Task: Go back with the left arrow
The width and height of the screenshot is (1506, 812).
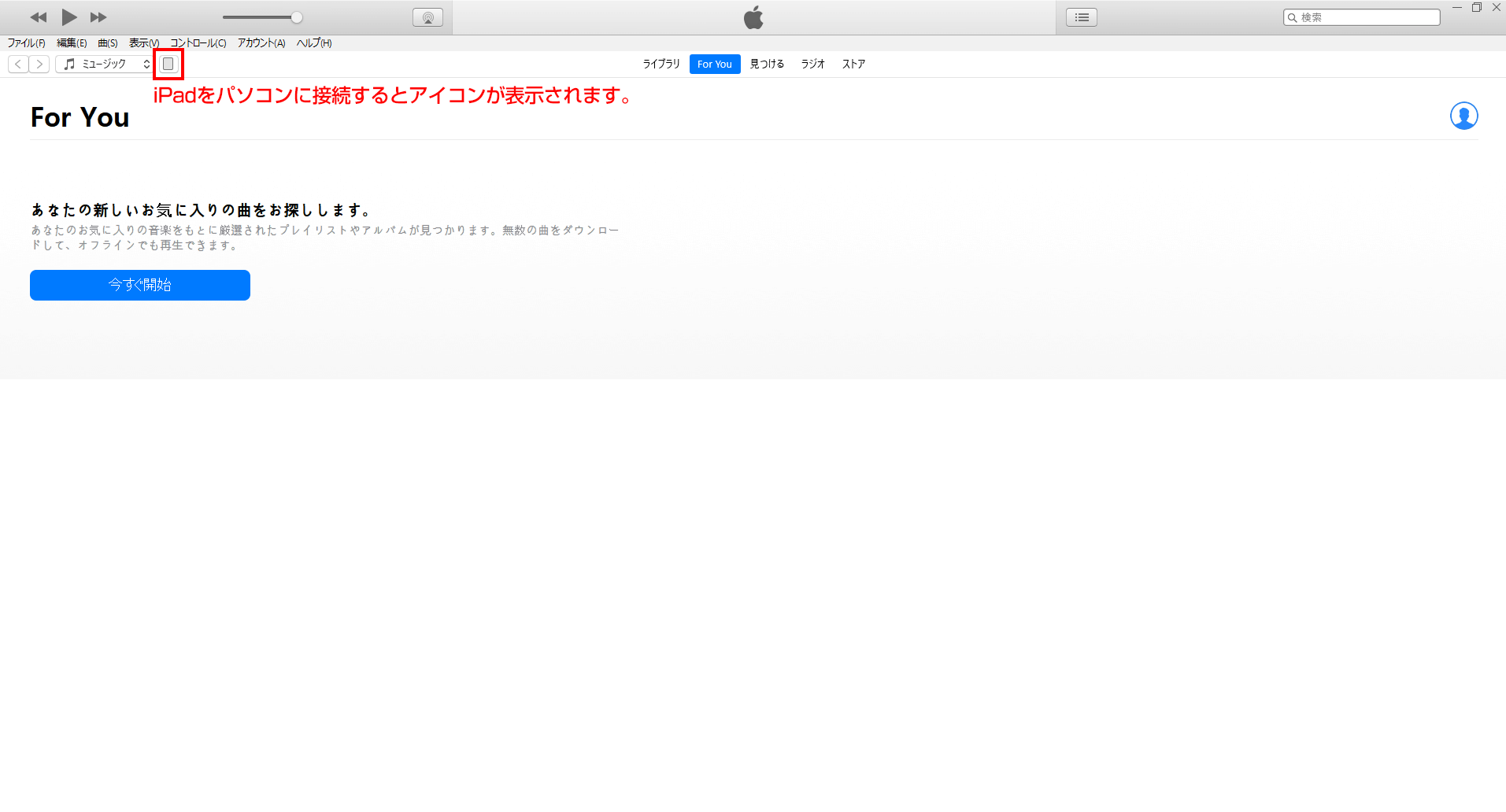Action: (18, 64)
